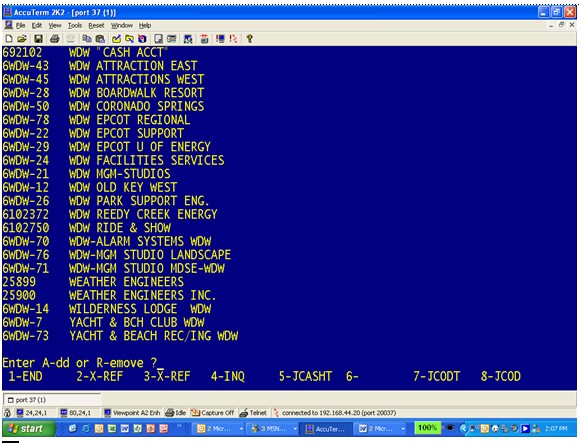The image size is (581, 444).
Task: Click the Copy icon in toolbar
Action: click(x=87, y=39)
